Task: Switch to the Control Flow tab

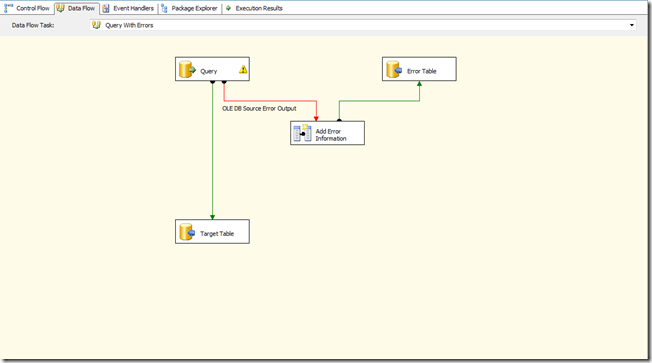Action: tap(27, 8)
